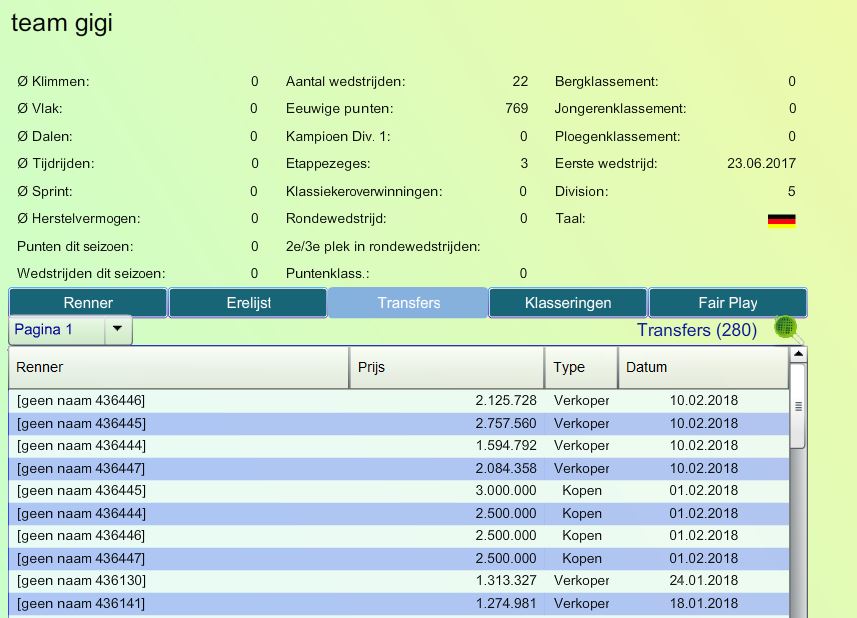Viewport: 857px width, 618px height.
Task: Switch to the Renner tab
Action: tap(88, 303)
